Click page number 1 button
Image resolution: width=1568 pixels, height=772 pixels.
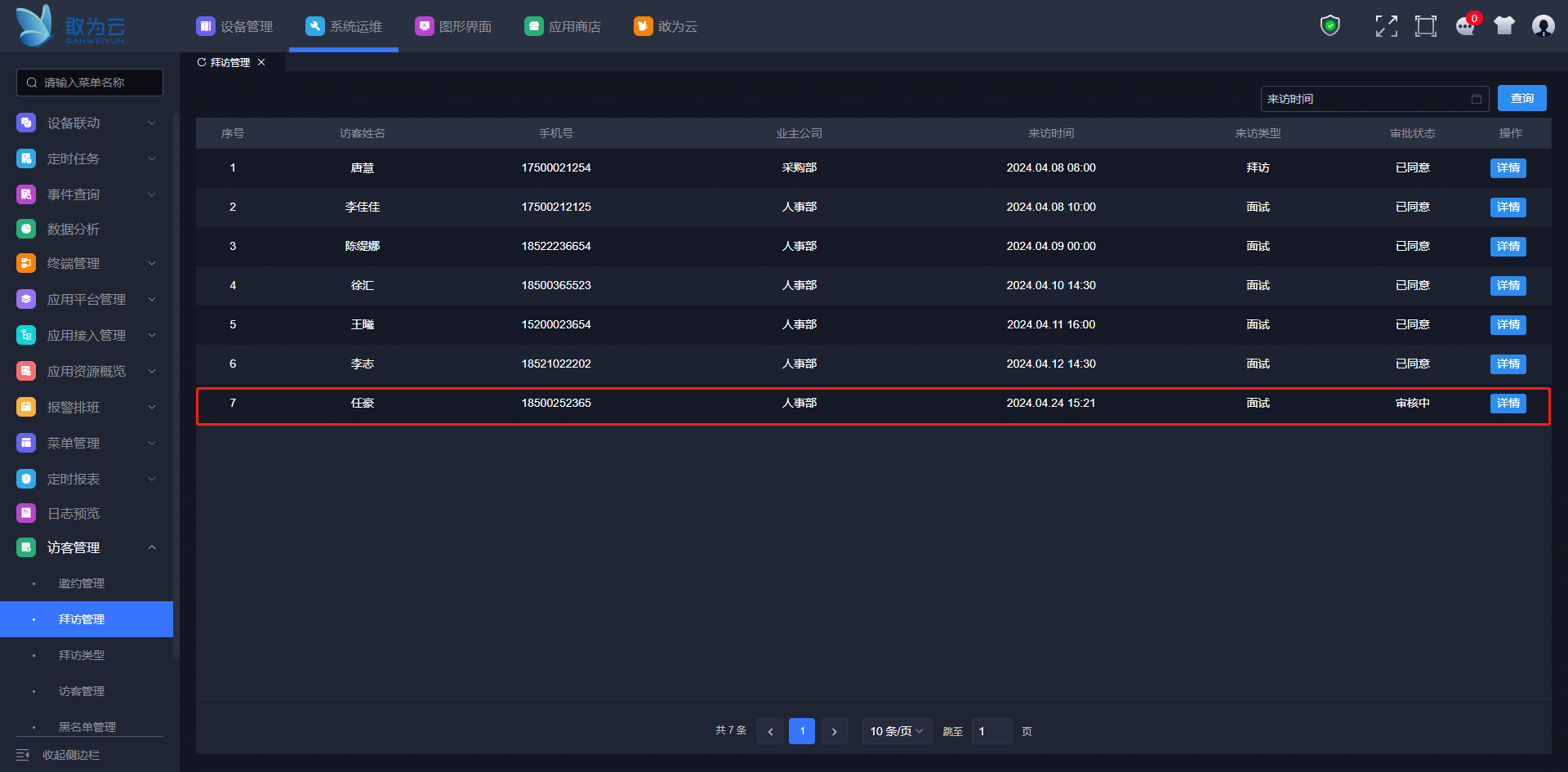point(802,731)
